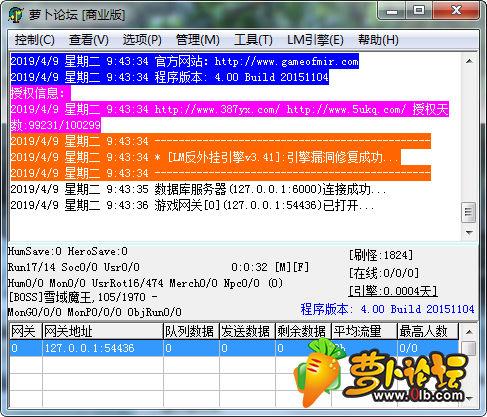The height and width of the screenshot is (417, 487).
Task: Click the log line with www.387yx.com
Action: 230,109
